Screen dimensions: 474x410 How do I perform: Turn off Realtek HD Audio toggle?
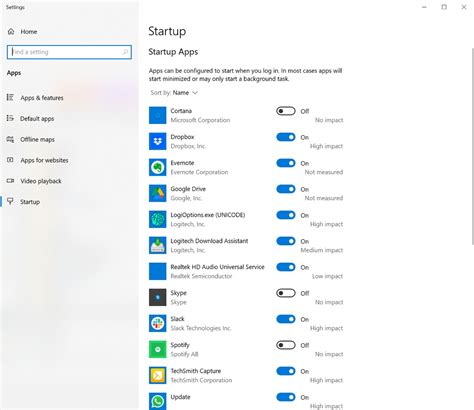(286, 267)
